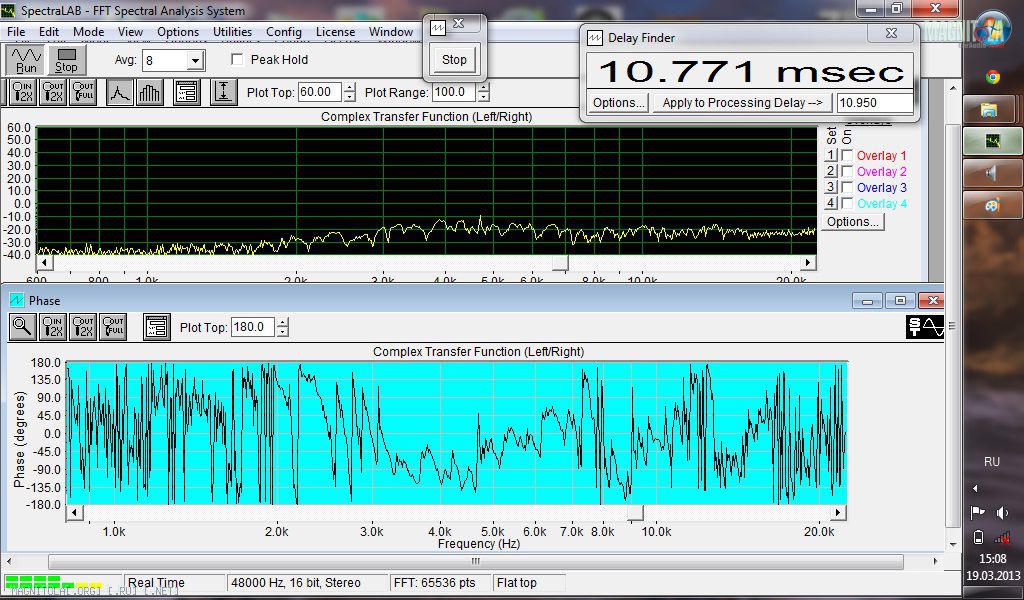Click the Phase scrollbar left arrow

74,513
